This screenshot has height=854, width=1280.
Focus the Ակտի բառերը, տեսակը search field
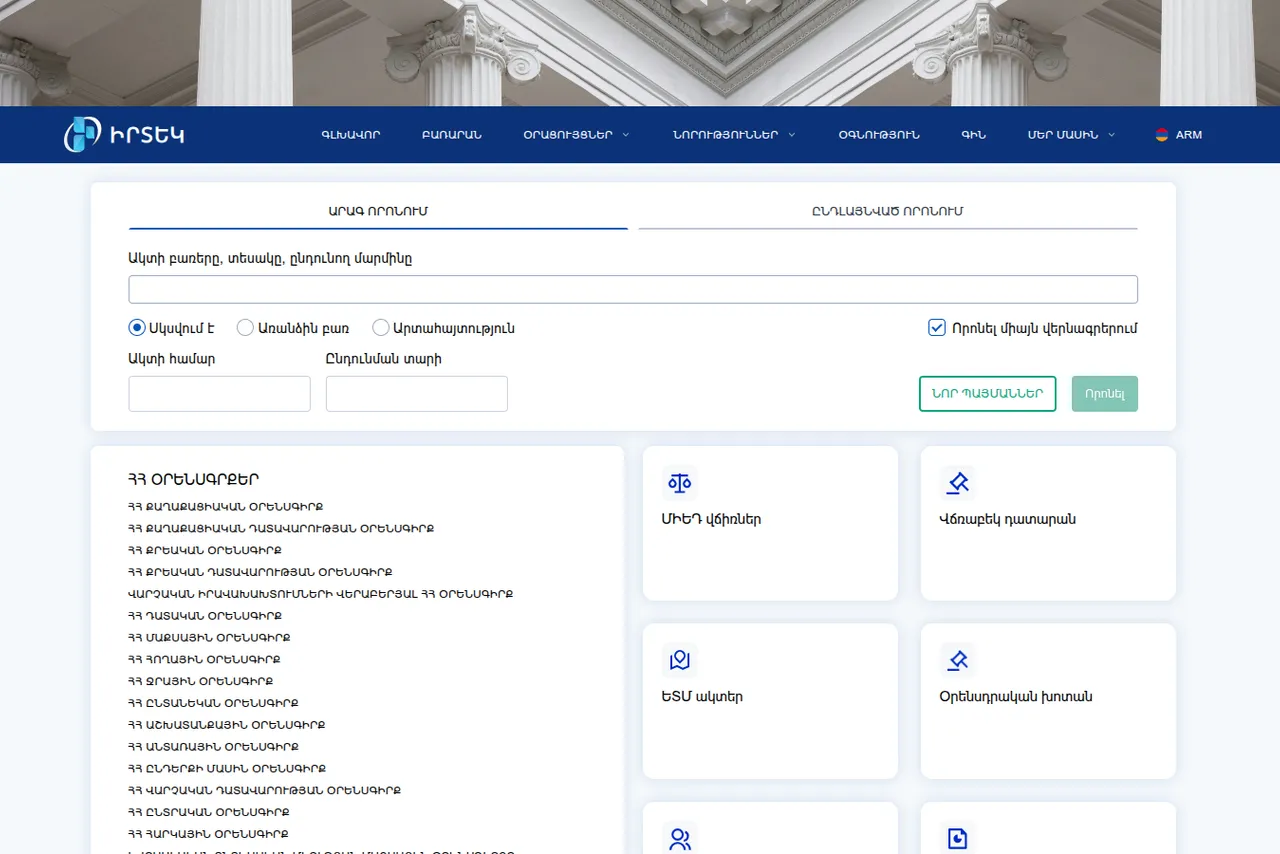coord(633,289)
